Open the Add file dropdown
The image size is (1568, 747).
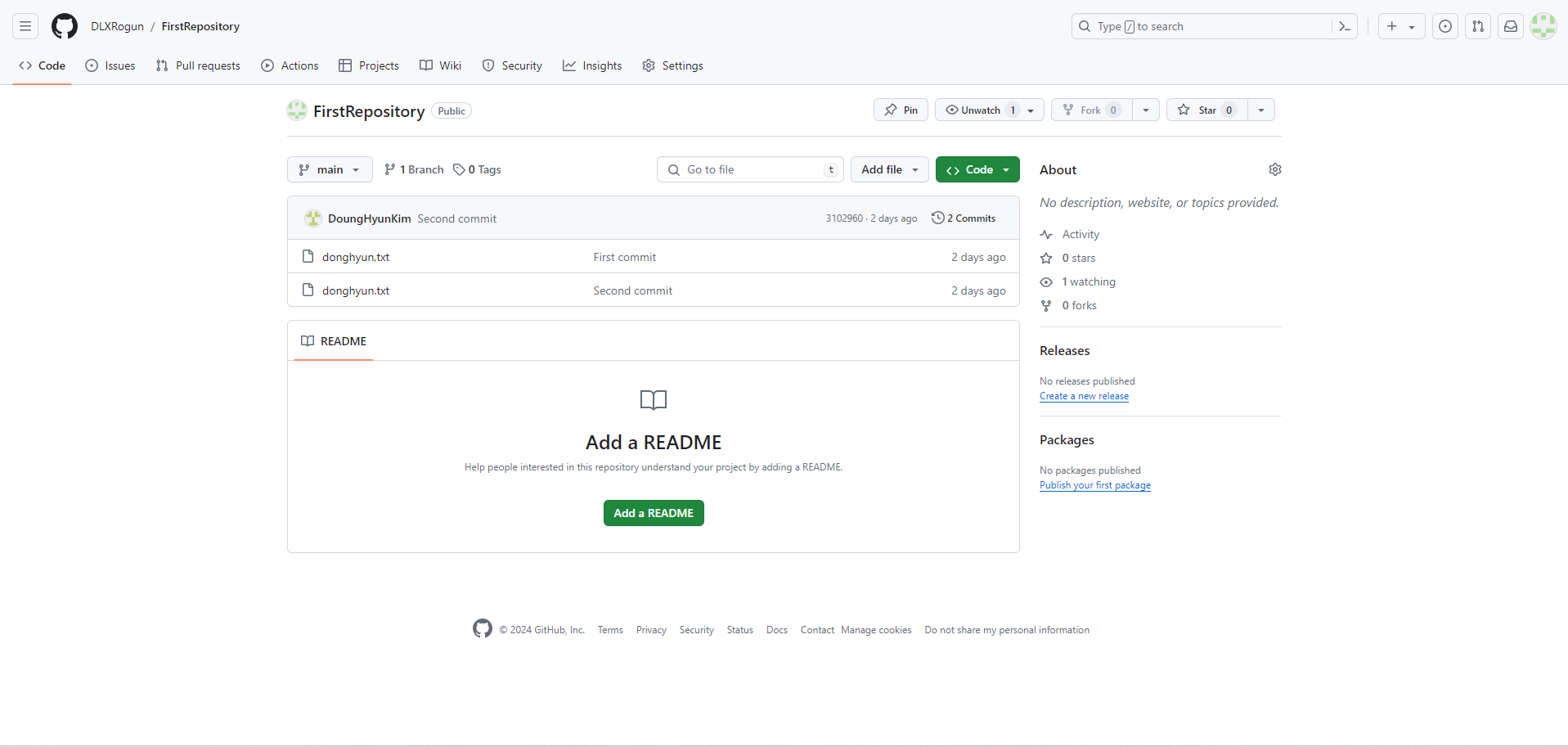pyautogui.click(x=890, y=169)
